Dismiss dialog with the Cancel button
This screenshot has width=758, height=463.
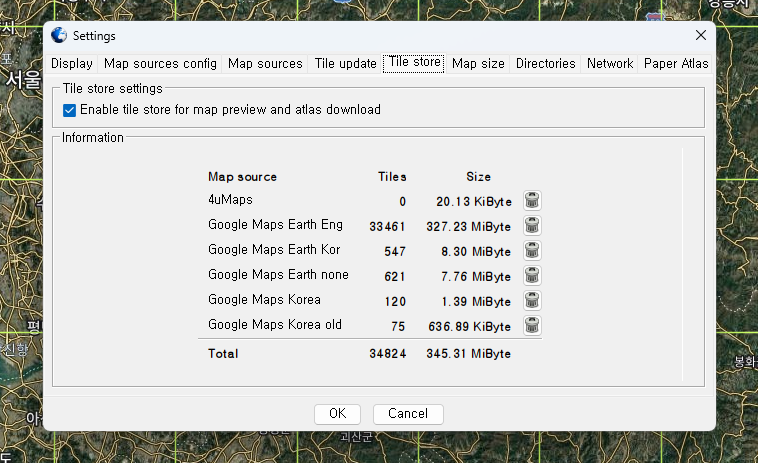click(x=408, y=414)
